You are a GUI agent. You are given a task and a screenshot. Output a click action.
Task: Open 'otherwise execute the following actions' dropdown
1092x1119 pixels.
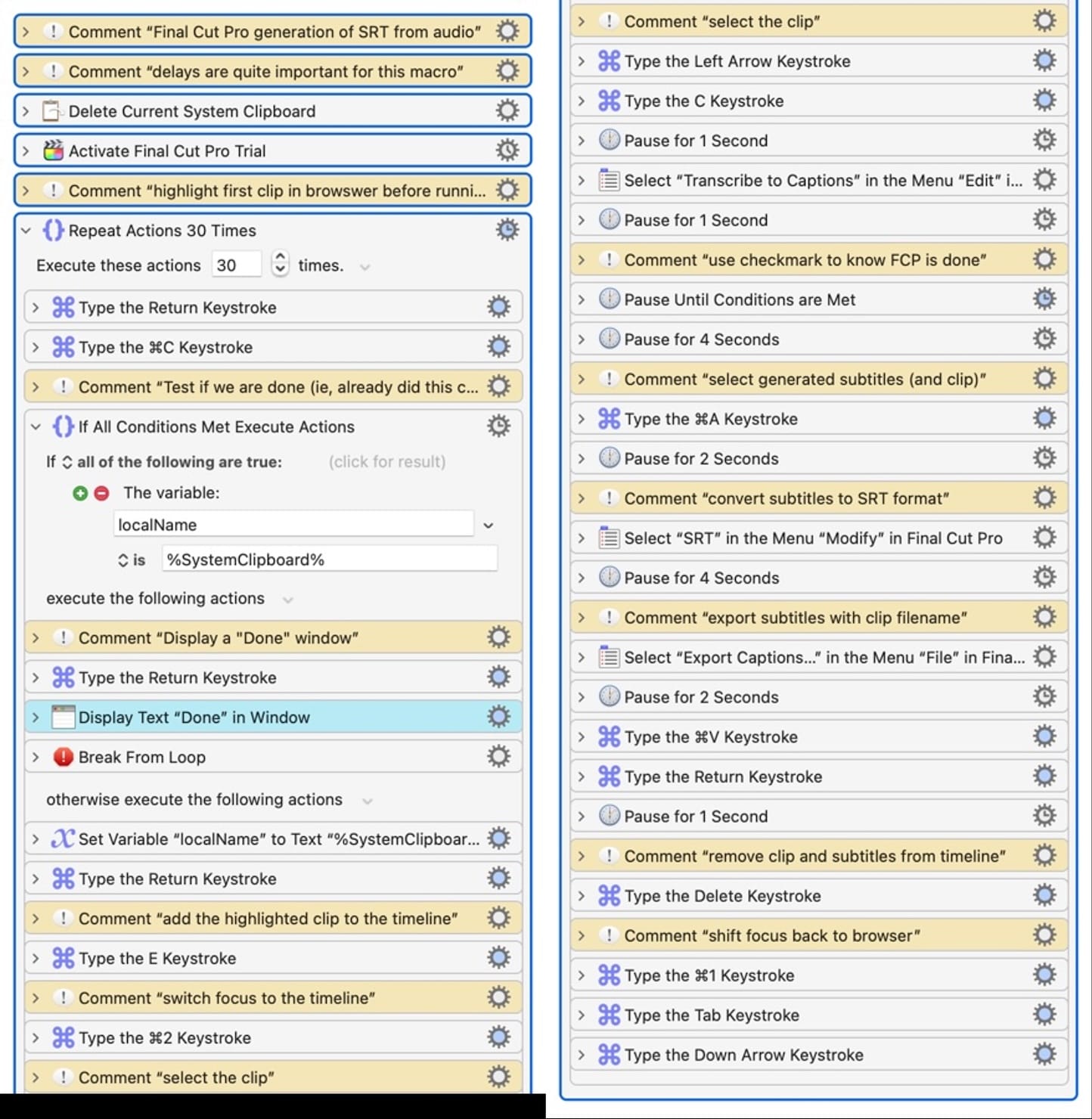(x=368, y=801)
